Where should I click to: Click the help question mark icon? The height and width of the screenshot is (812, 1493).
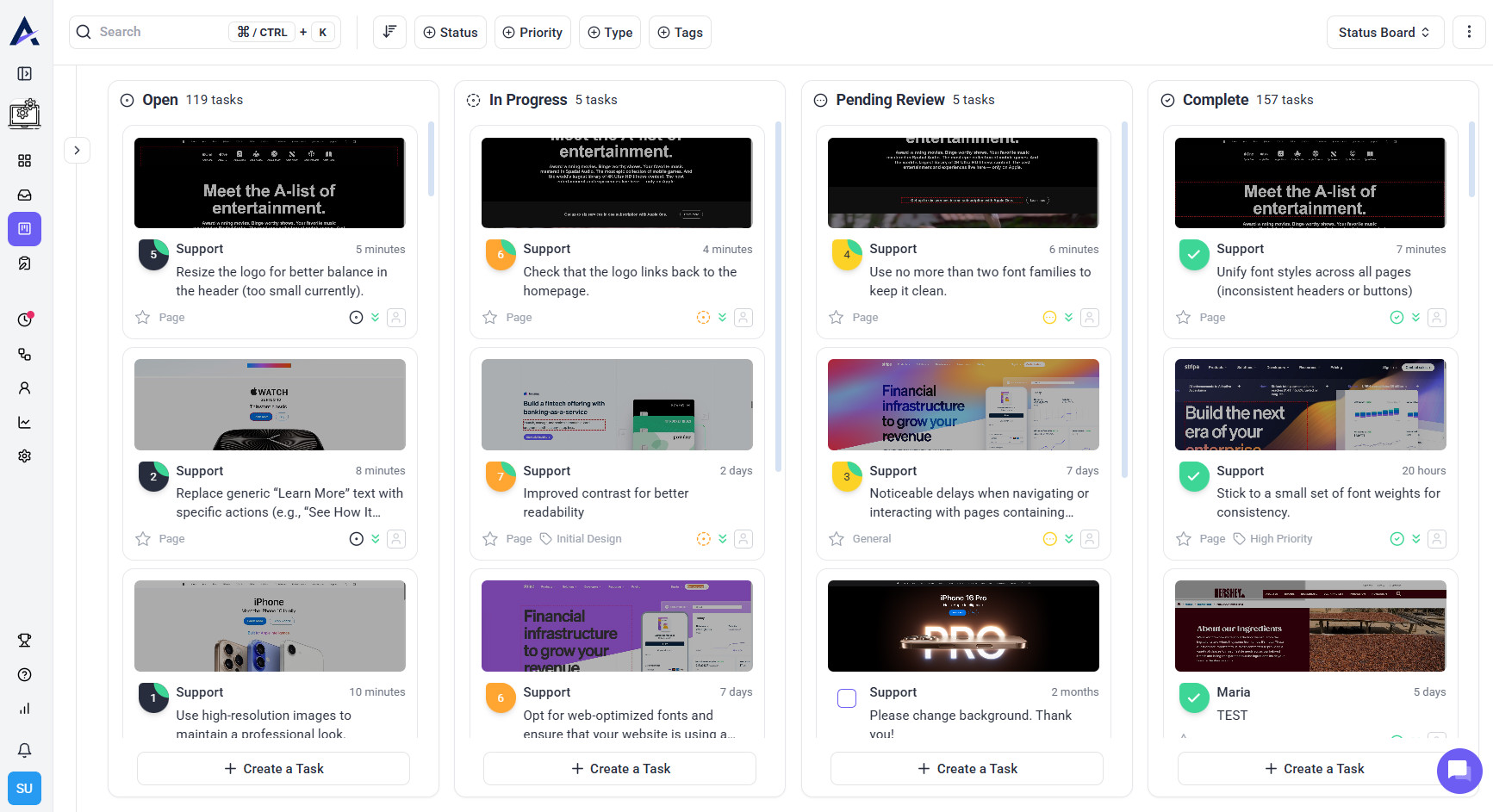click(x=25, y=675)
